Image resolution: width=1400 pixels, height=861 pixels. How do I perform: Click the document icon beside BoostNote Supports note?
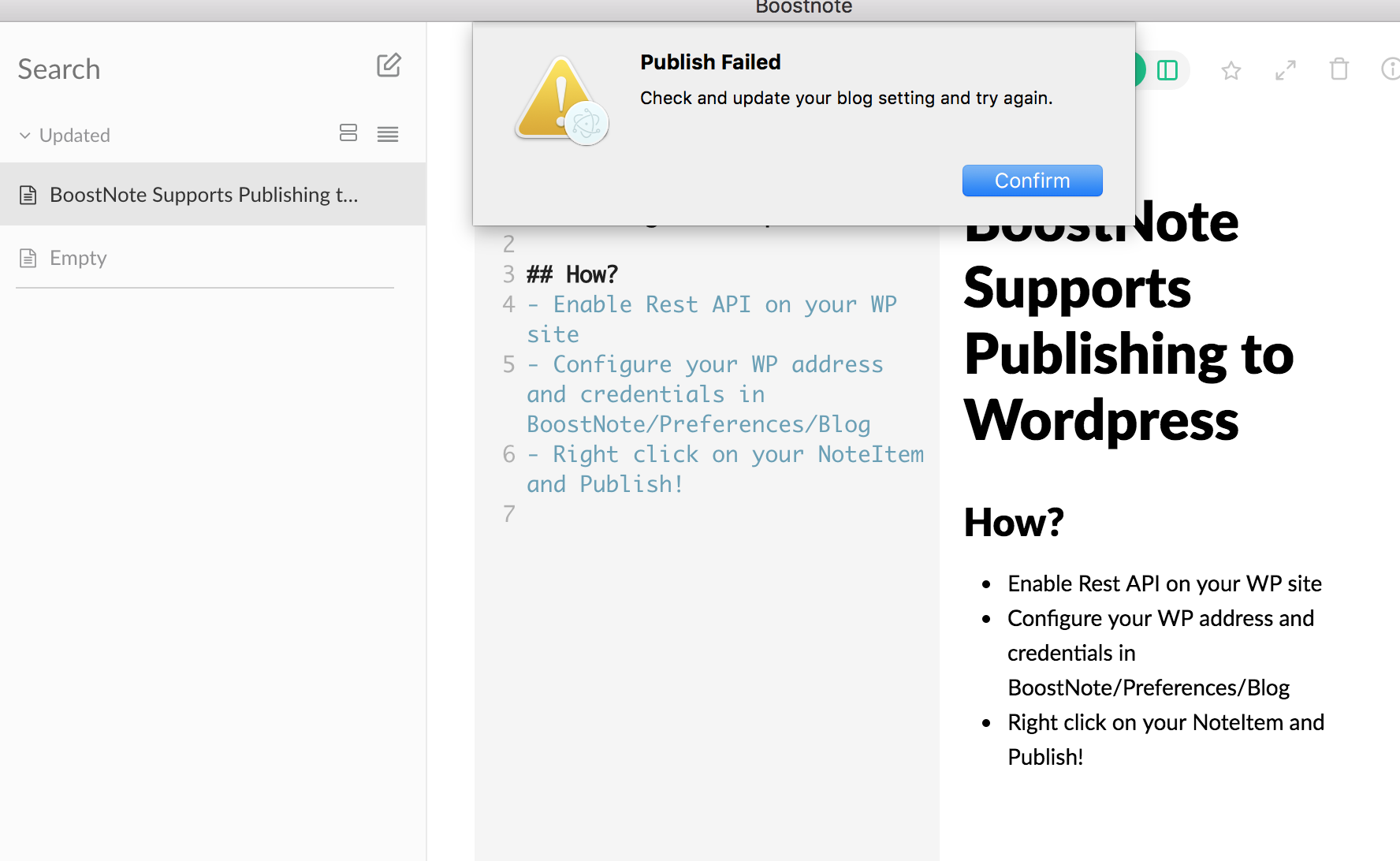(28, 195)
